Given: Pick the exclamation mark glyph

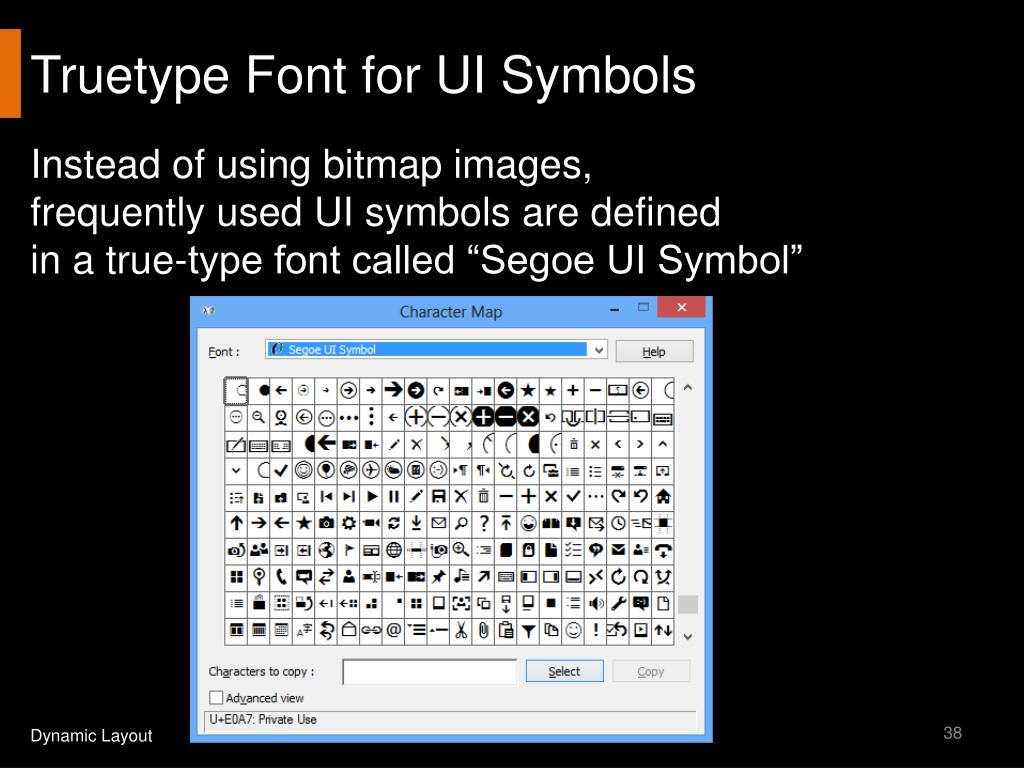Looking at the screenshot, I should coord(596,630).
